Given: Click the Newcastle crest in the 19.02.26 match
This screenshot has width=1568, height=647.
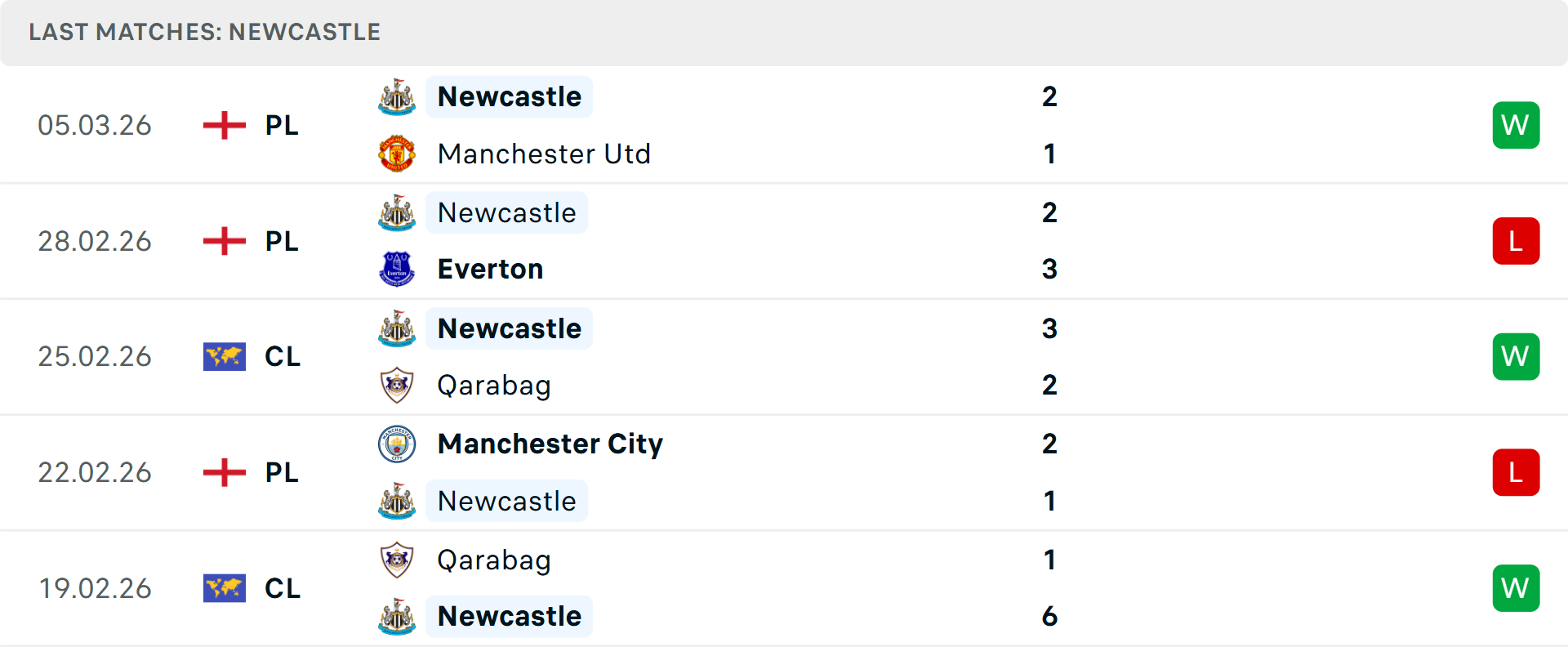Looking at the screenshot, I should click(398, 617).
